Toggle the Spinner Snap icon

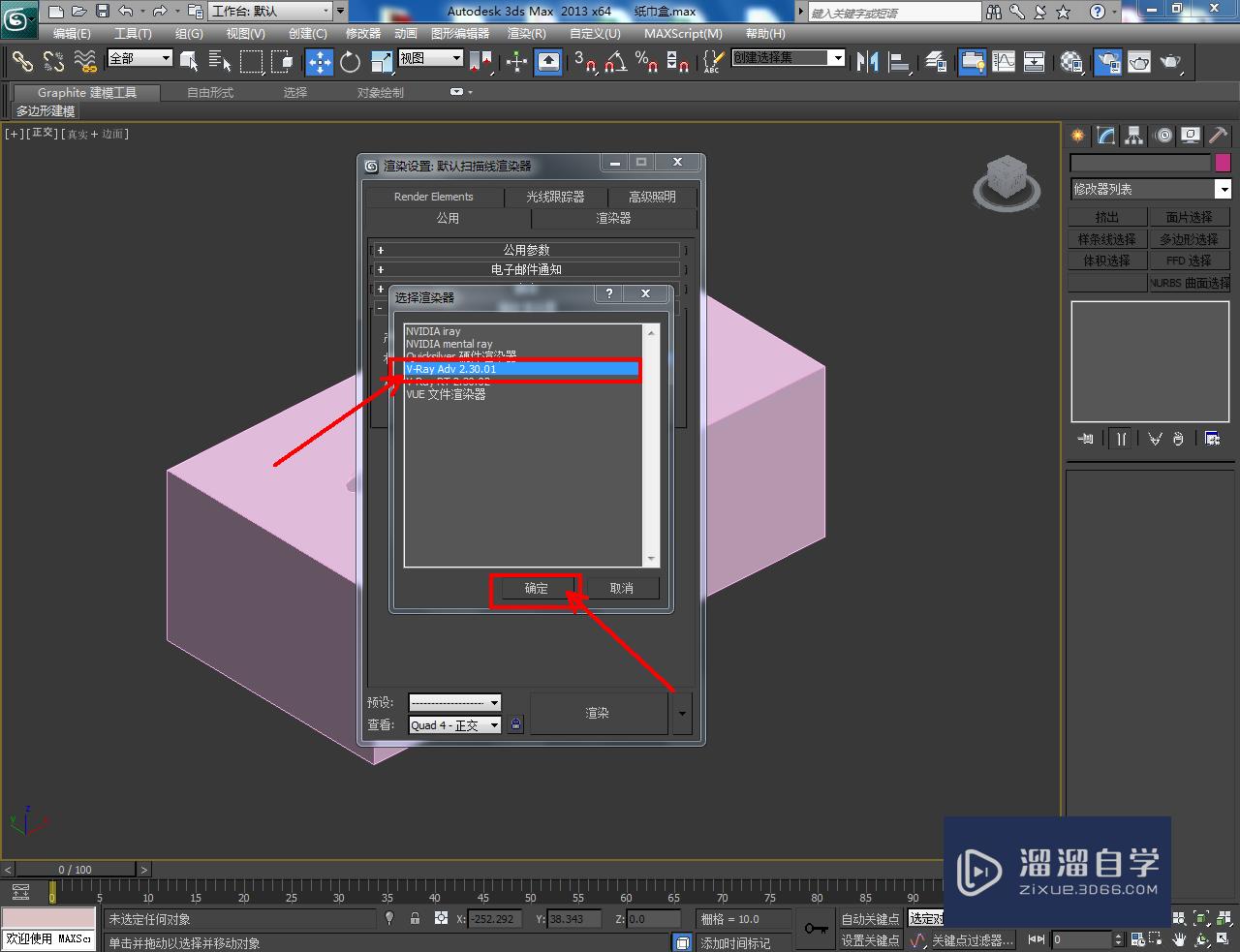(x=678, y=62)
